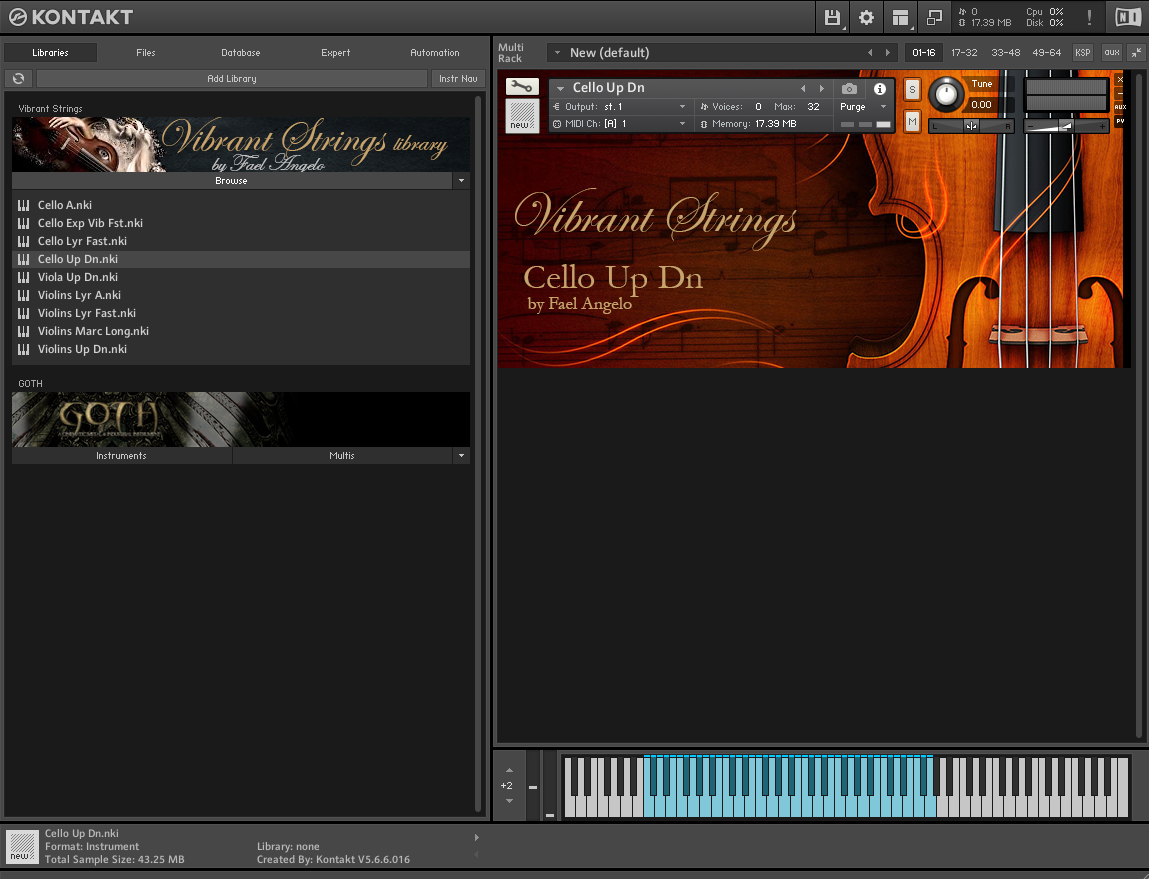Toggle the instrument PV button
Screen dimensions: 1149x879
[1120, 121]
